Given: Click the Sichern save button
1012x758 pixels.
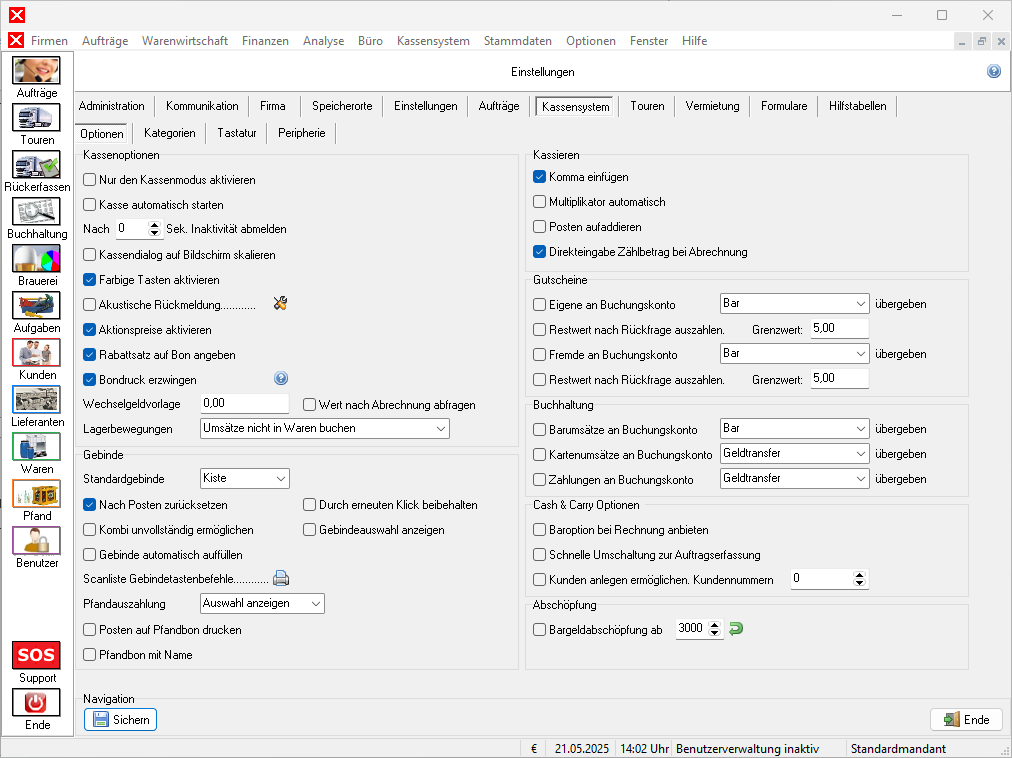Looking at the screenshot, I should [120, 720].
